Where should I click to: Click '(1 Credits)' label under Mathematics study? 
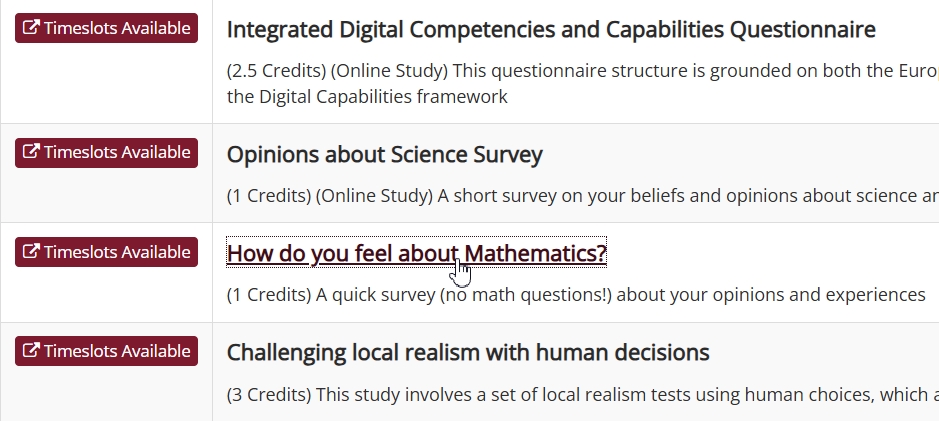click(x=269, y=295)
